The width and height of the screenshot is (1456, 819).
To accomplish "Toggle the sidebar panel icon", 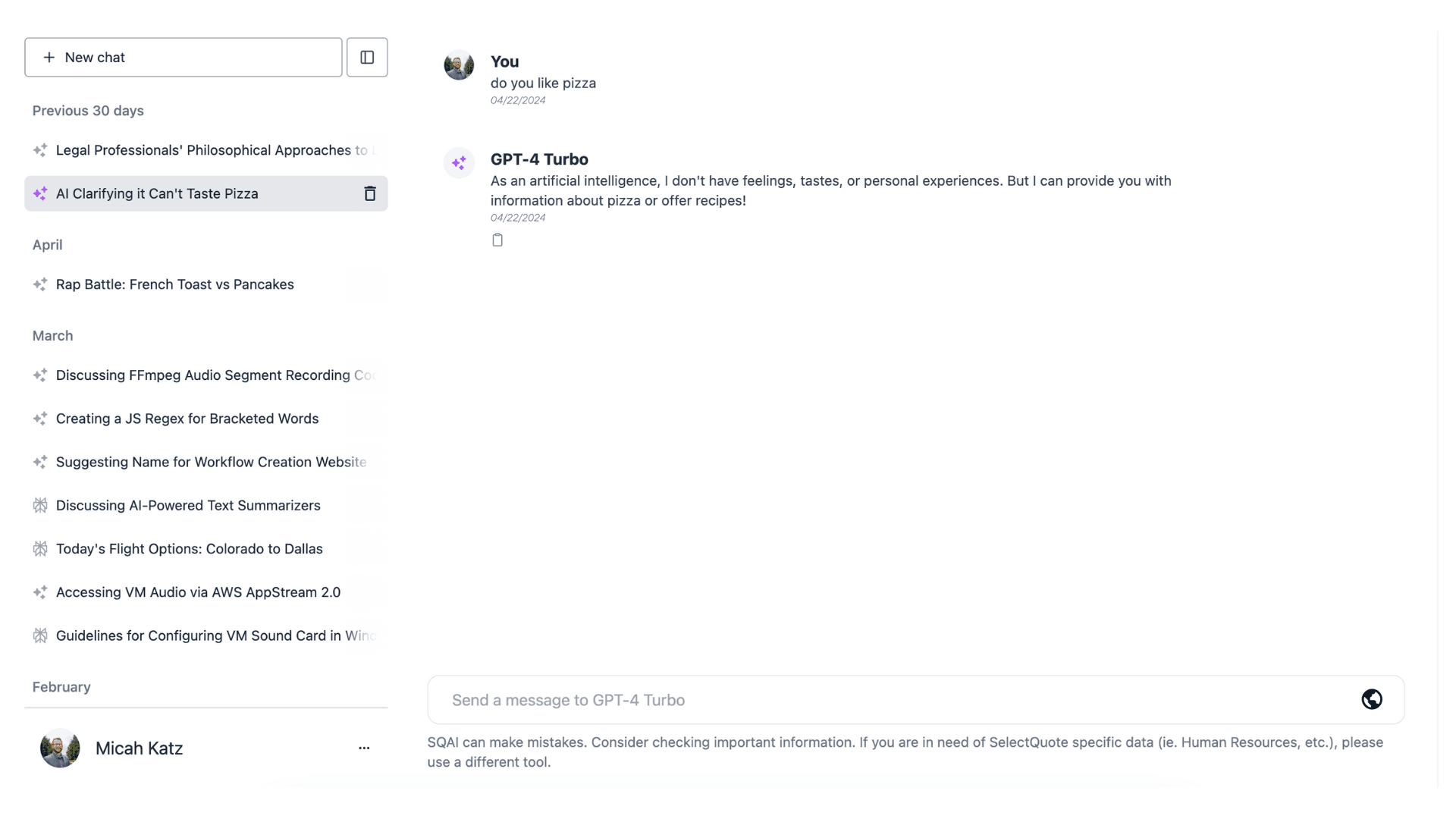I will coord(367,57).
